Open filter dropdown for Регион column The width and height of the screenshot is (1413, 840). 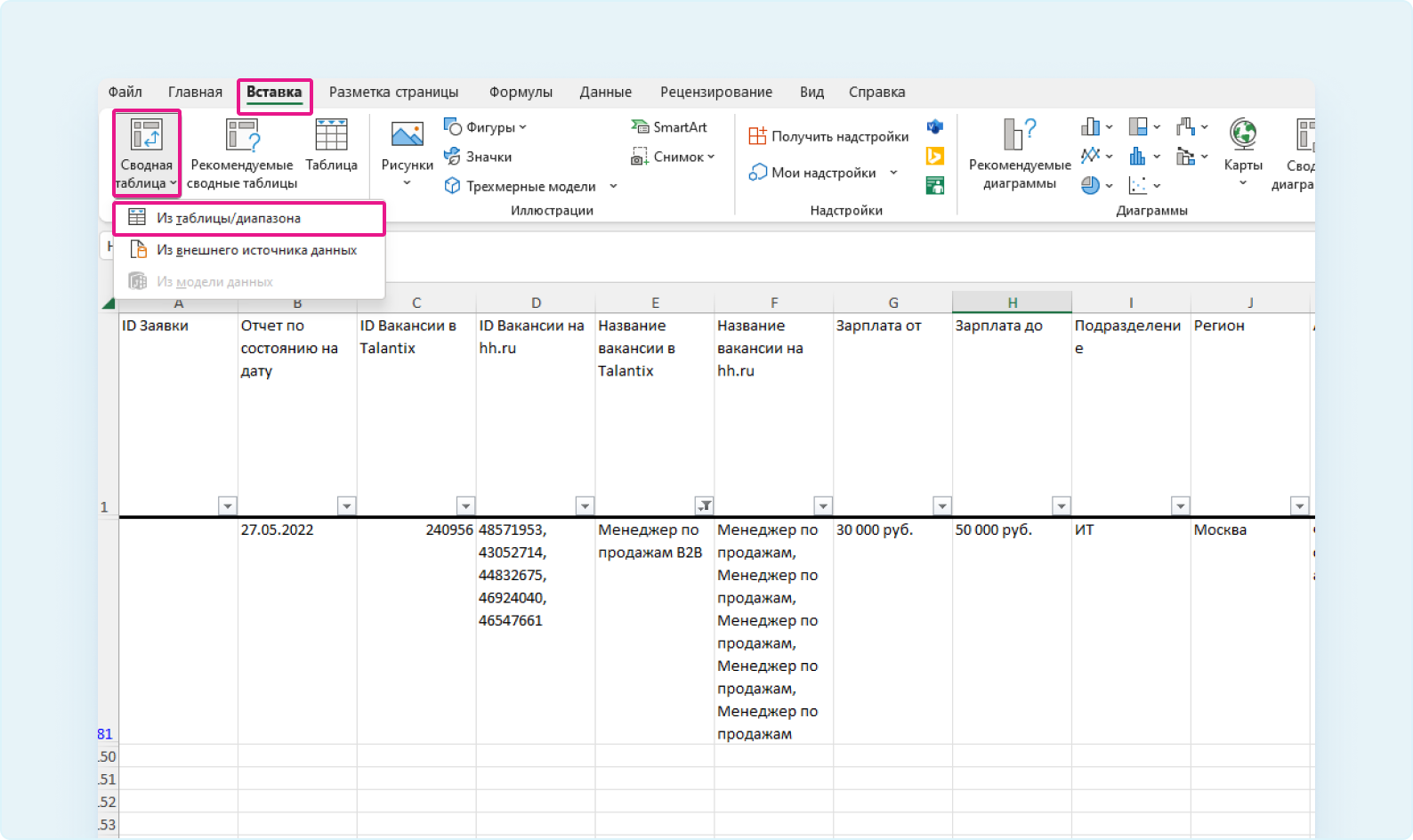1299,506
